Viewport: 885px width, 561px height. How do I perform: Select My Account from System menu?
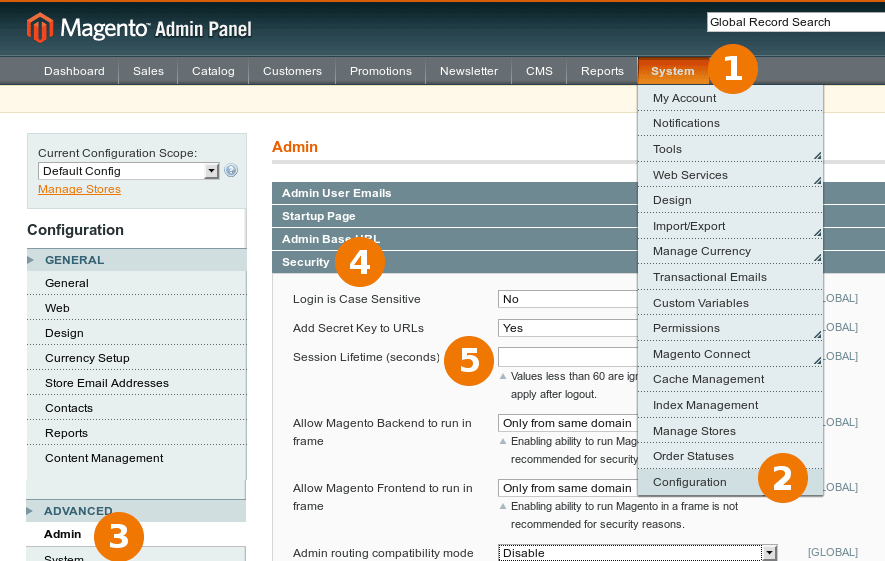(730, 98)
